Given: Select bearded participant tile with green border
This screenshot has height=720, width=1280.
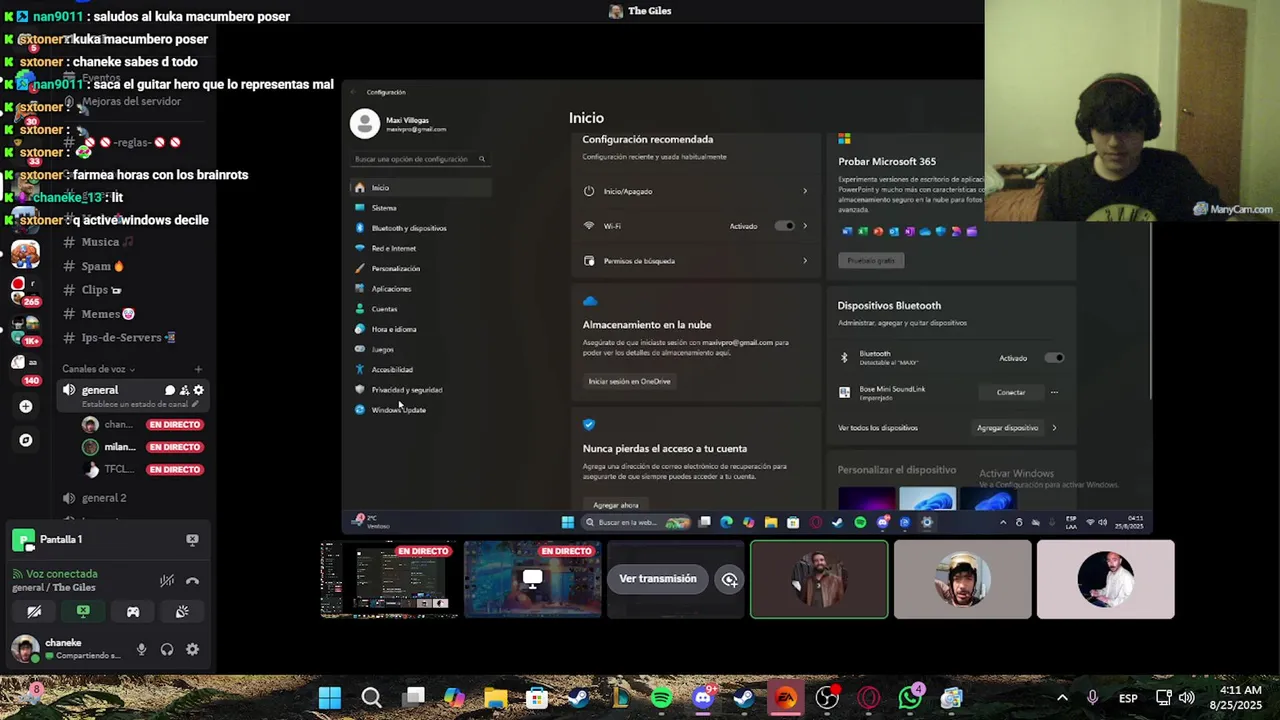Looking at the screenshot, I should coord(819,580).
